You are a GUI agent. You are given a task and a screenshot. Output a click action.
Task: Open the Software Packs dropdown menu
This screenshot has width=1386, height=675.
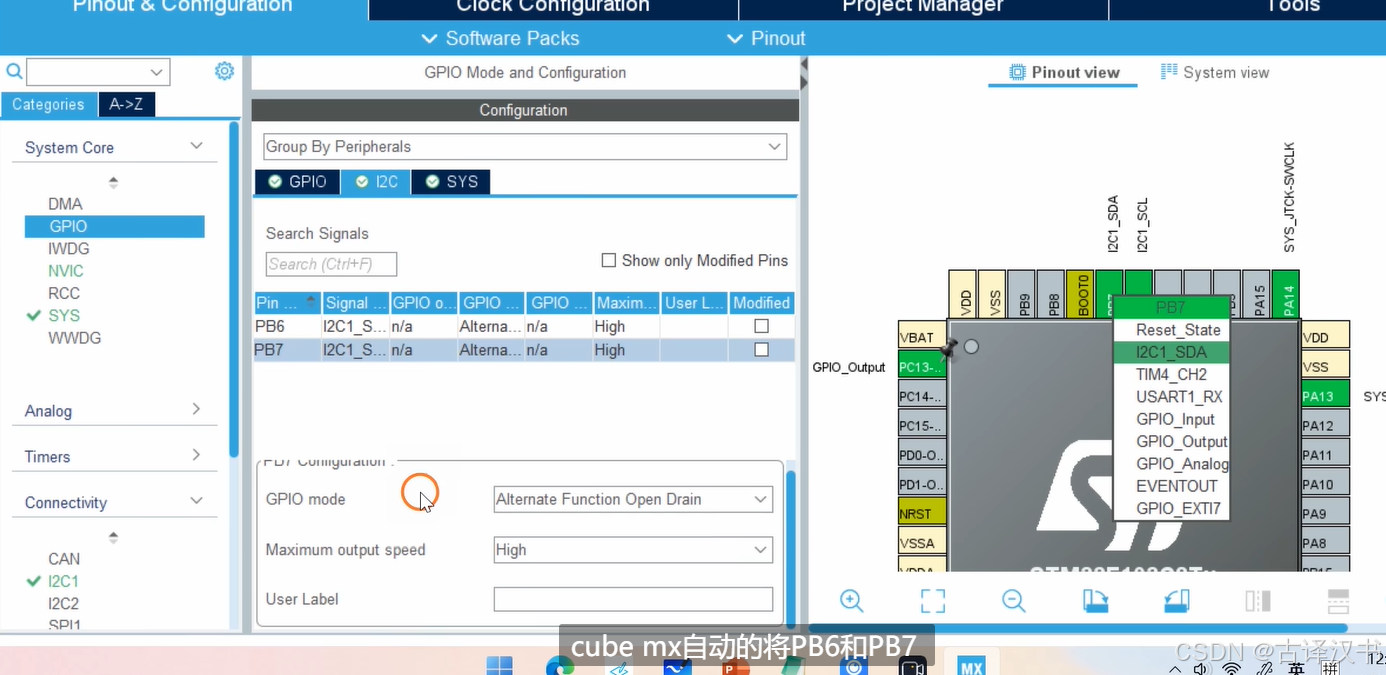pos(500,38)
